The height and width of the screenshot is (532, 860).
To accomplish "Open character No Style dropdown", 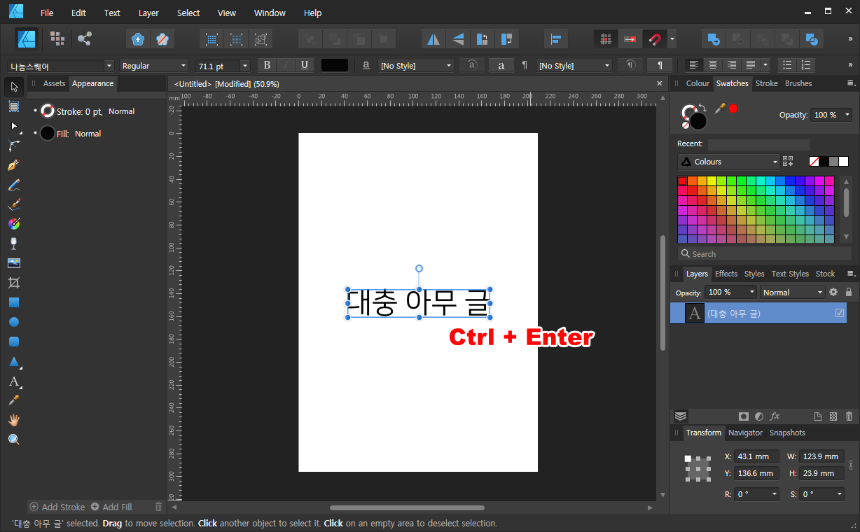I will [x=416, y=66].
